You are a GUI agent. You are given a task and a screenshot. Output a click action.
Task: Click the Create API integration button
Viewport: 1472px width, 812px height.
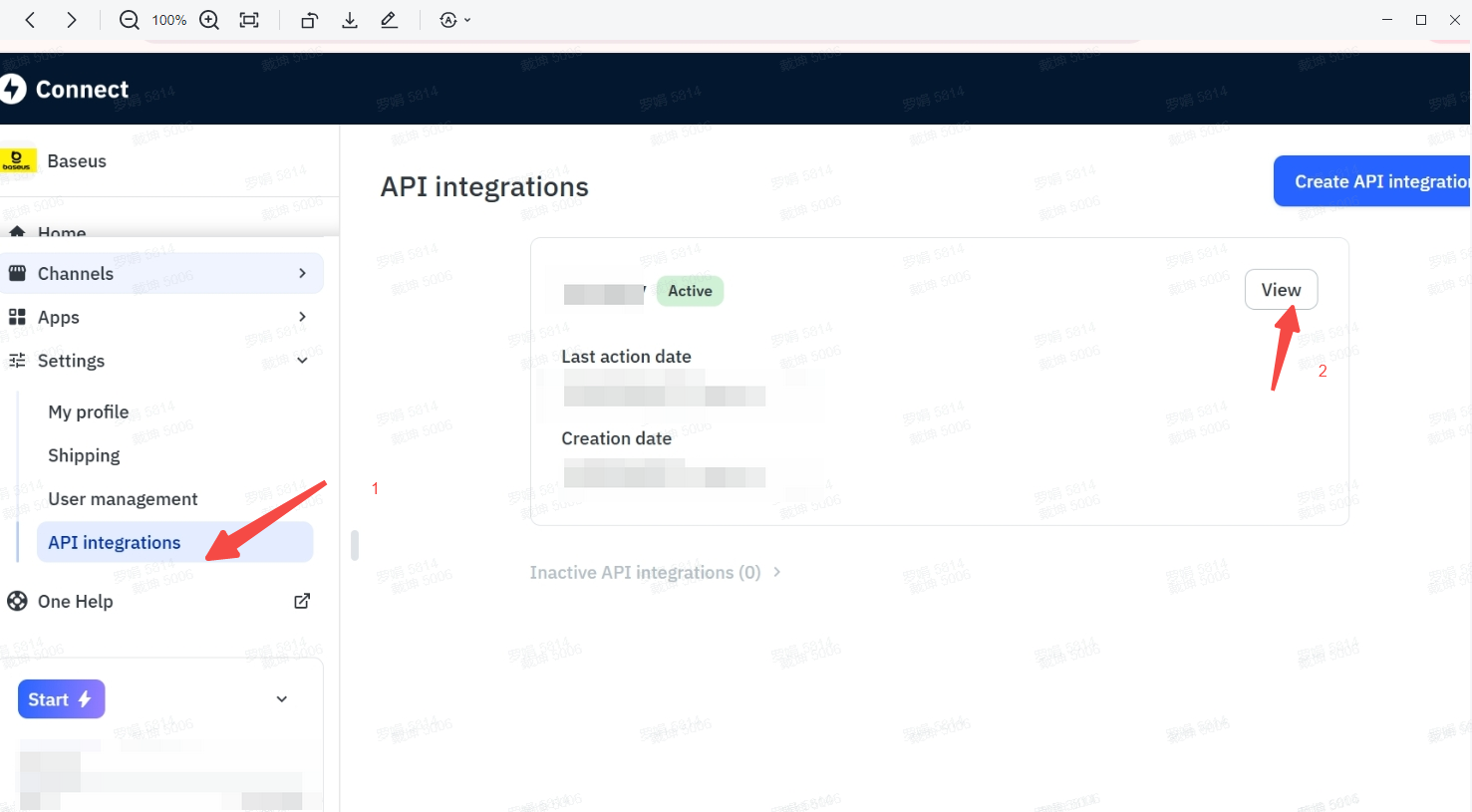[x=1373, y=181]
